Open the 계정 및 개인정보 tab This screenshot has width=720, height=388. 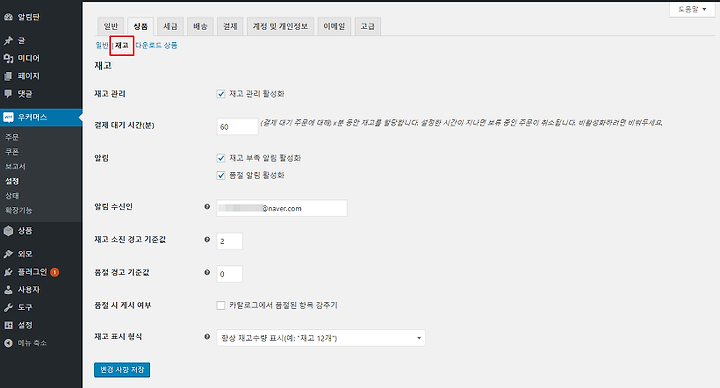(x=280, y=27)
